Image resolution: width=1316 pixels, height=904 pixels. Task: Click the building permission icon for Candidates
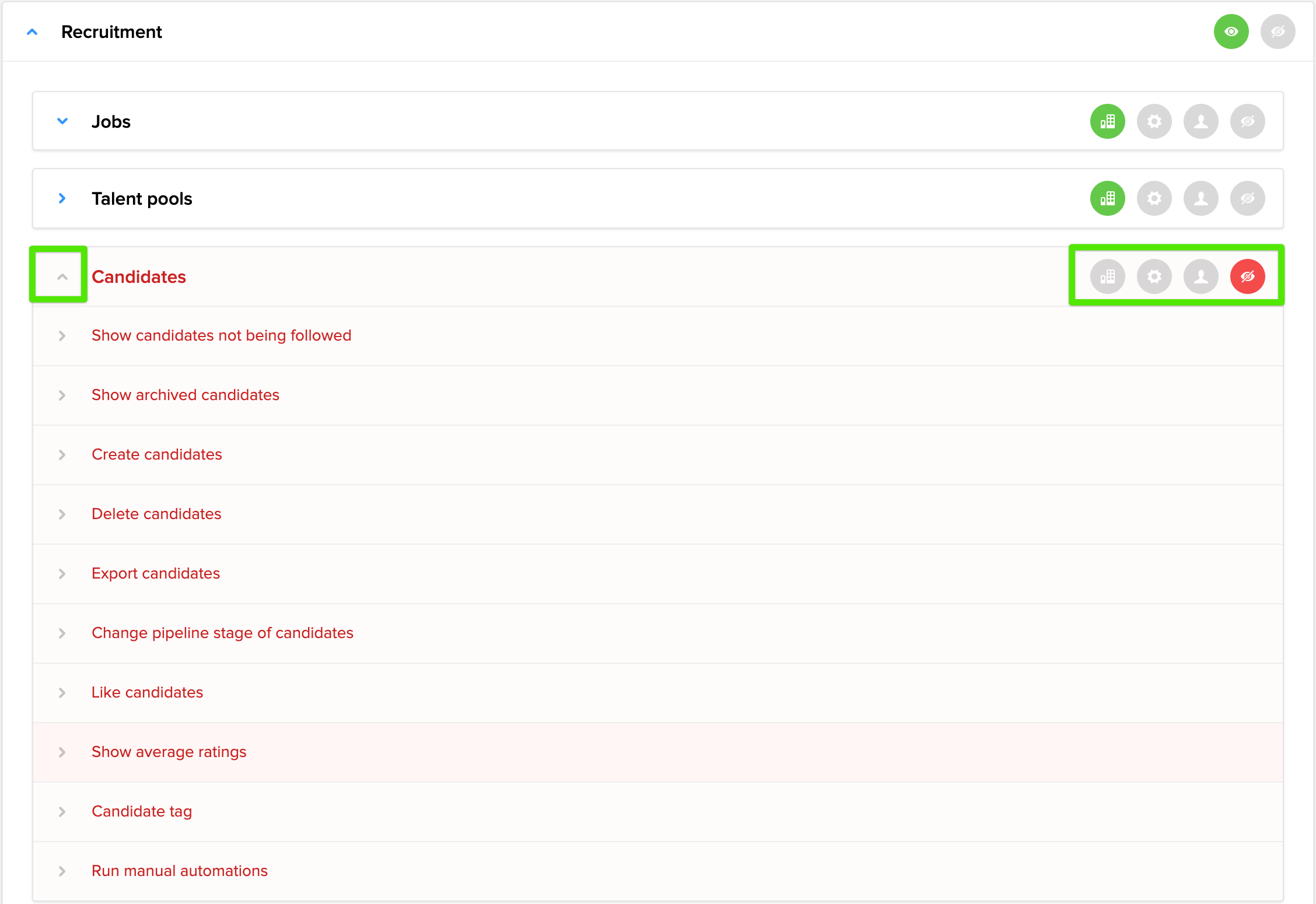coord(1107,276)
